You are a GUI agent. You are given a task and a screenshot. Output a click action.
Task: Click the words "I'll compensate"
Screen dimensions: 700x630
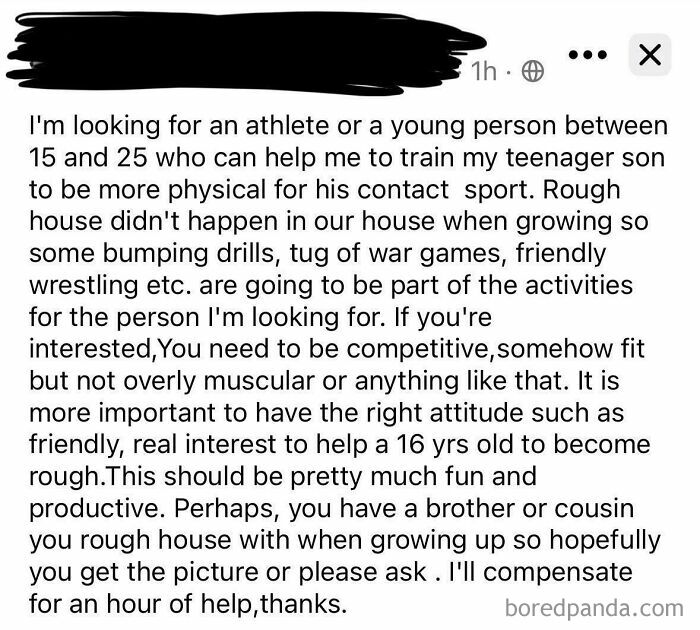tap(540, 572)
